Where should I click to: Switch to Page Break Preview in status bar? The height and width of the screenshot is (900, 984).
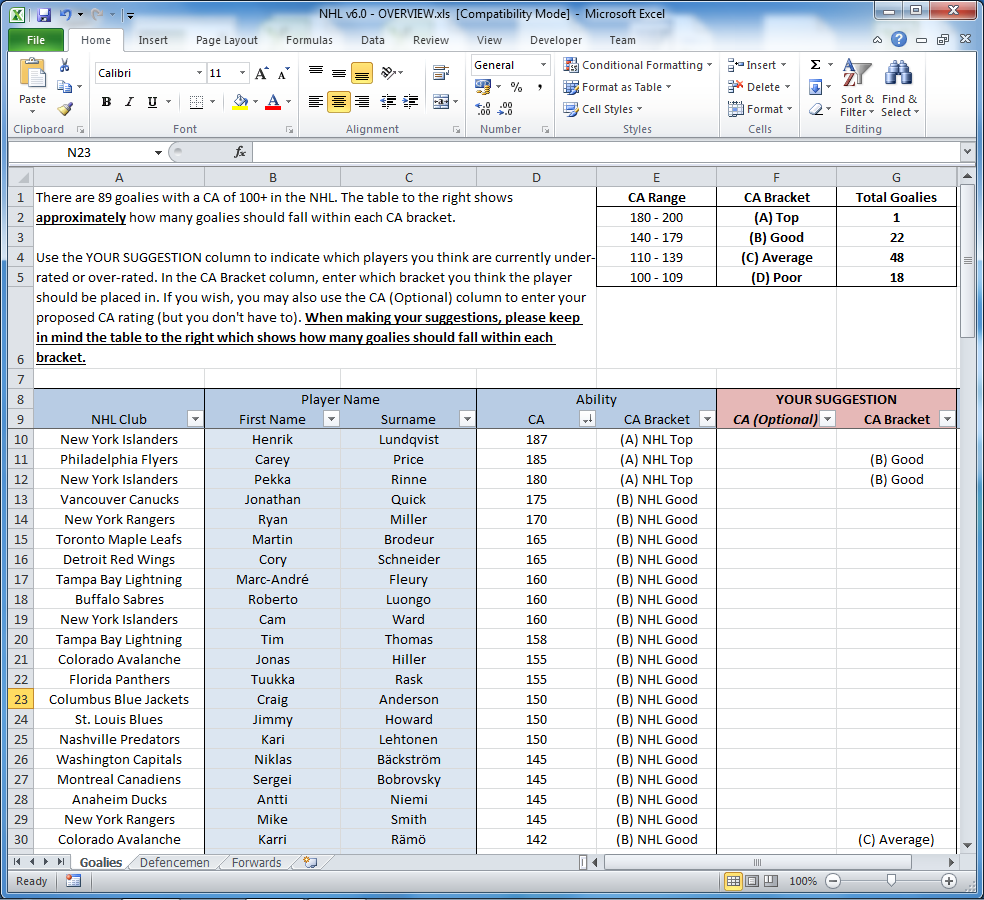pyautogui.click(x=771, y=881)
